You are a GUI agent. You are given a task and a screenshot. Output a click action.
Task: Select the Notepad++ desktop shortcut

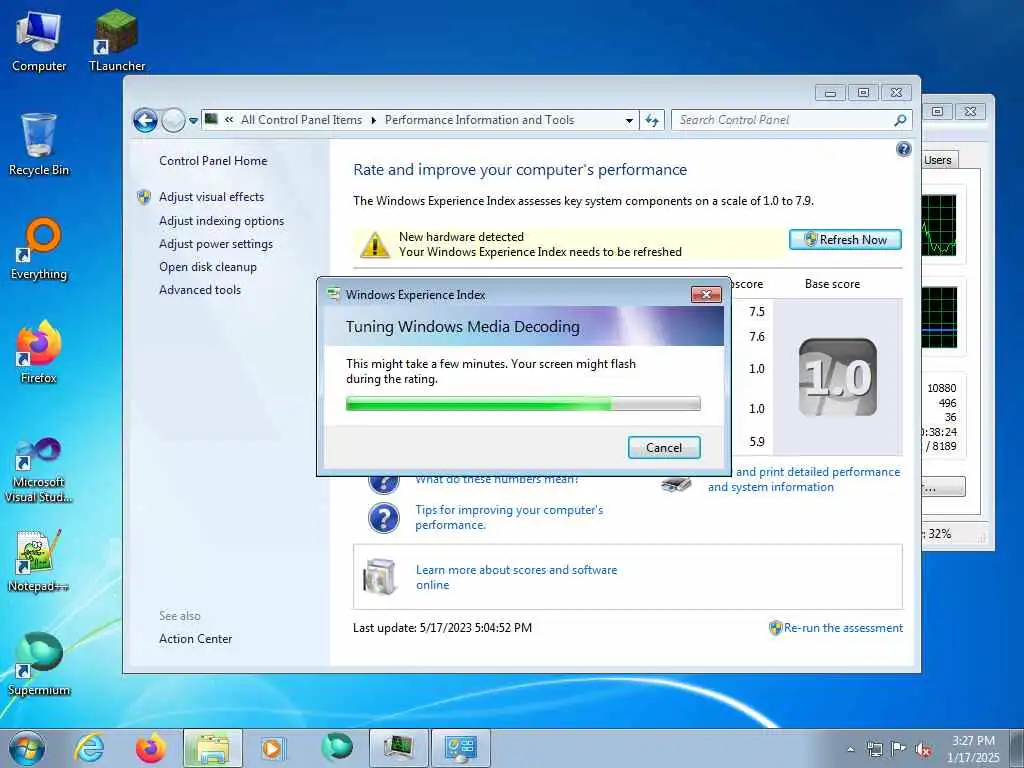[39, 561]
